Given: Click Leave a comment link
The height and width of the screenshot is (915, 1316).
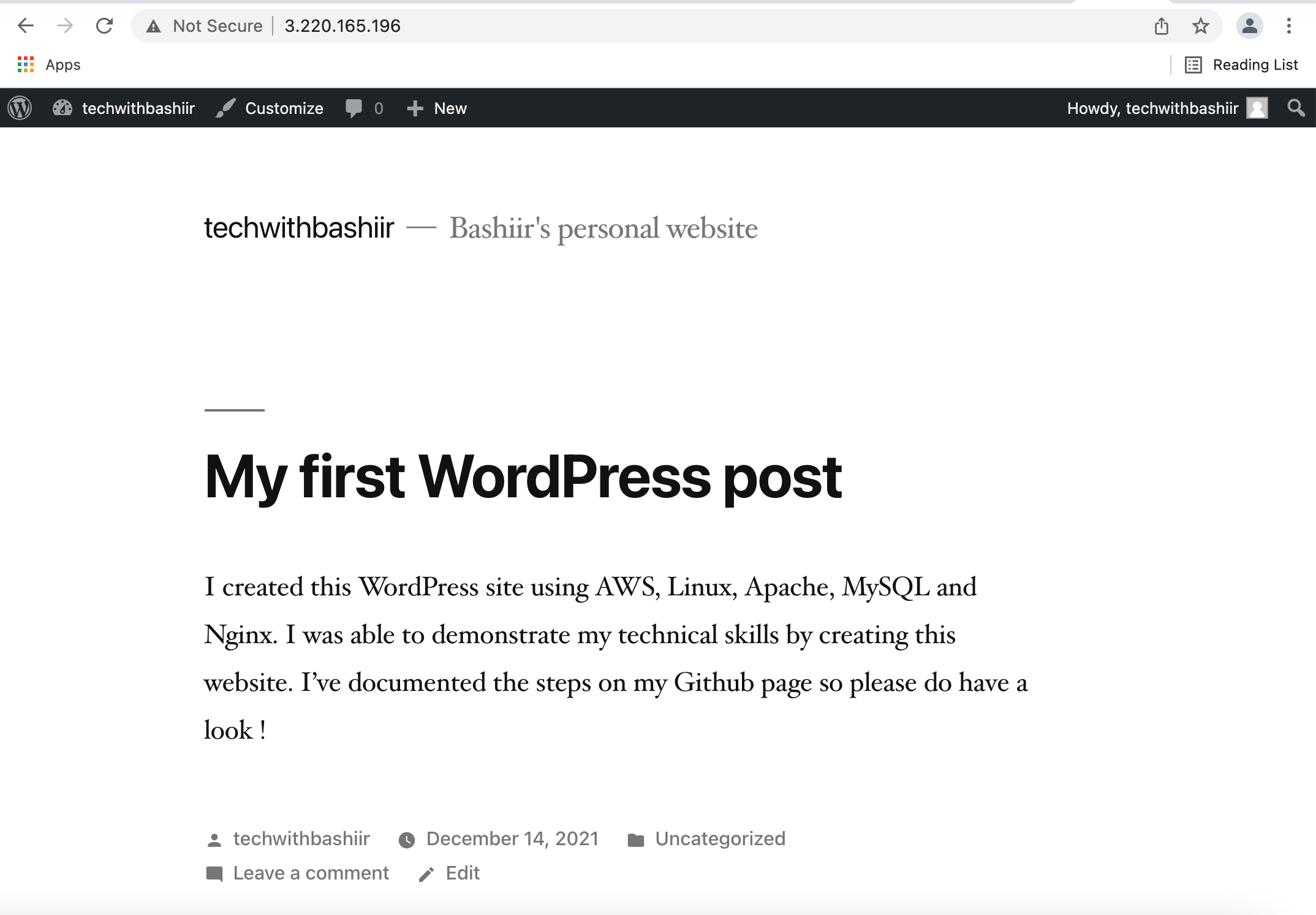Looking at the screenshot, I should 311,873.
